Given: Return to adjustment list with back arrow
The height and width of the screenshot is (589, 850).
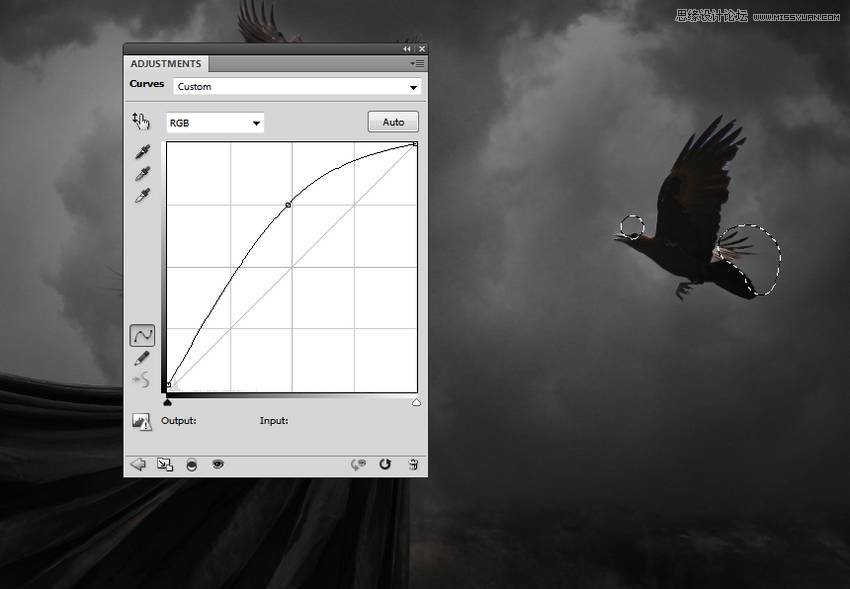Looking at the screenshot, I should (138, 464).
